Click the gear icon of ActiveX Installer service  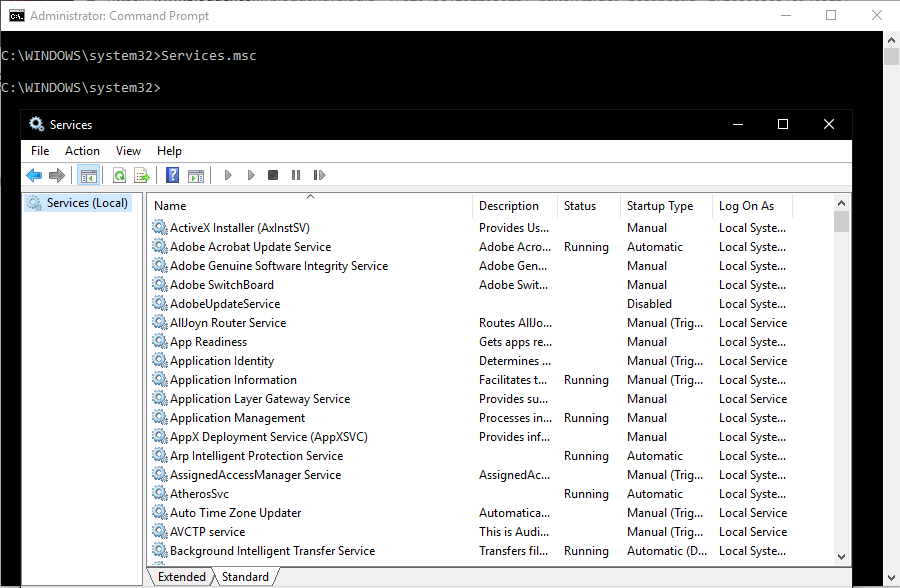[160, 227]
